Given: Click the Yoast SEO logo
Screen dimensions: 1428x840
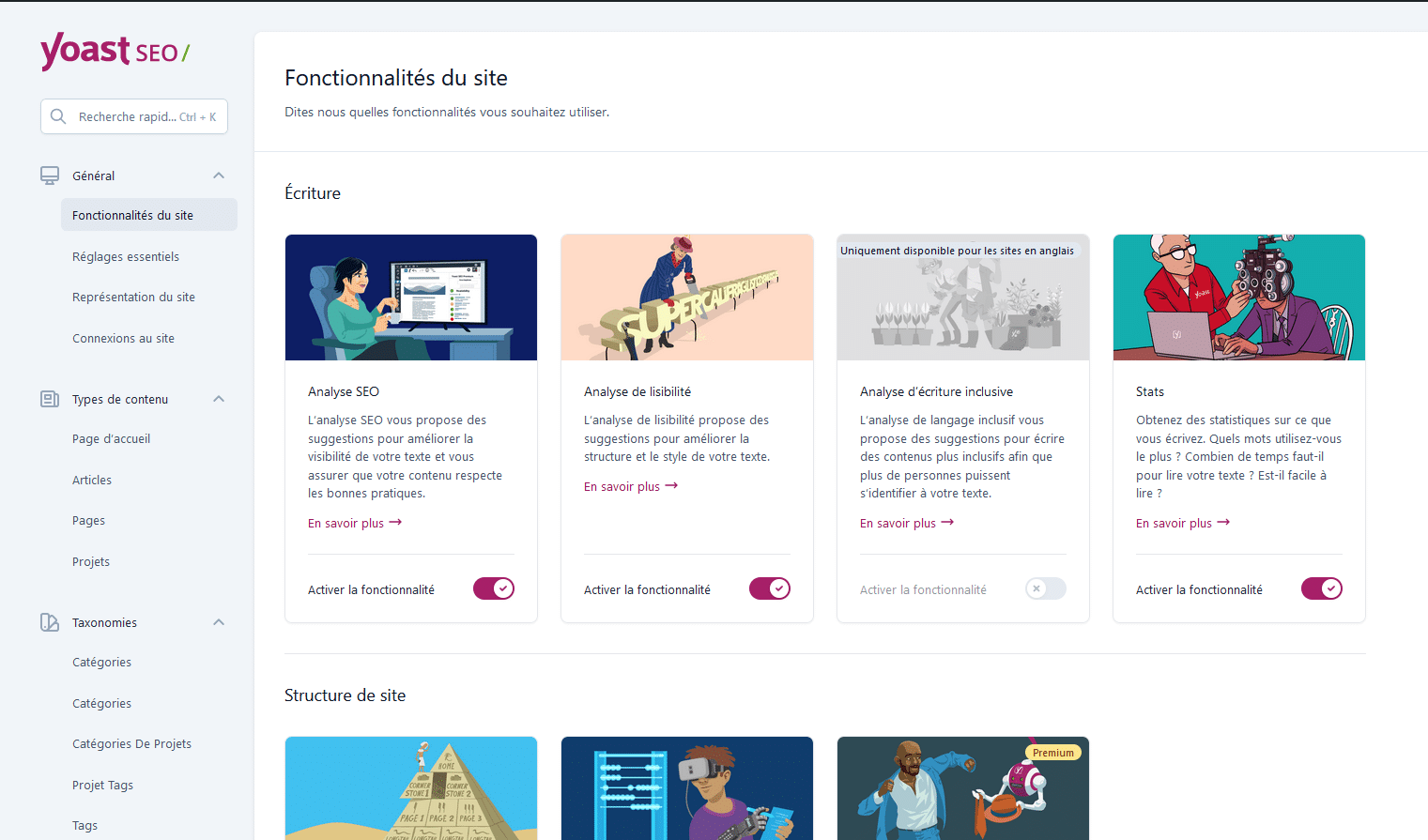Looking at the screenshot, I should [115, 51].
